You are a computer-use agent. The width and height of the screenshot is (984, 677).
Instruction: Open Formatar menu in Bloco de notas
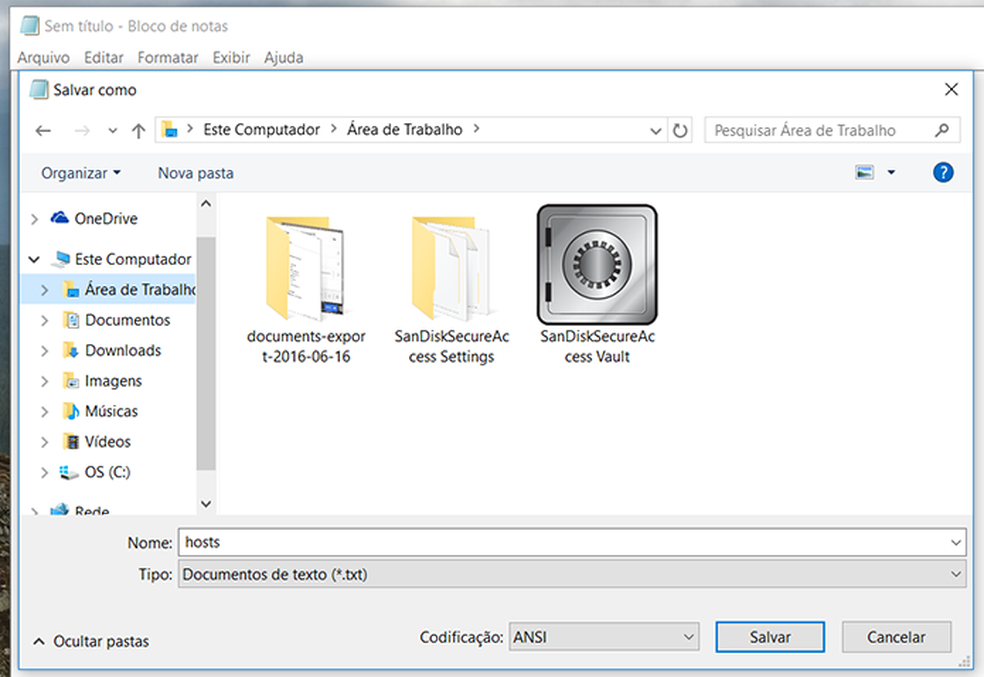(168, 57)
